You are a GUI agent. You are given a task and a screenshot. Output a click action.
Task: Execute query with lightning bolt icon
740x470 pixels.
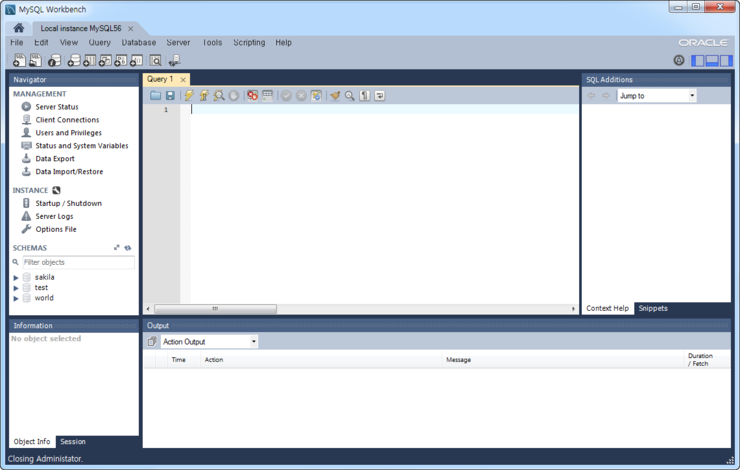(x=189, y=96)
